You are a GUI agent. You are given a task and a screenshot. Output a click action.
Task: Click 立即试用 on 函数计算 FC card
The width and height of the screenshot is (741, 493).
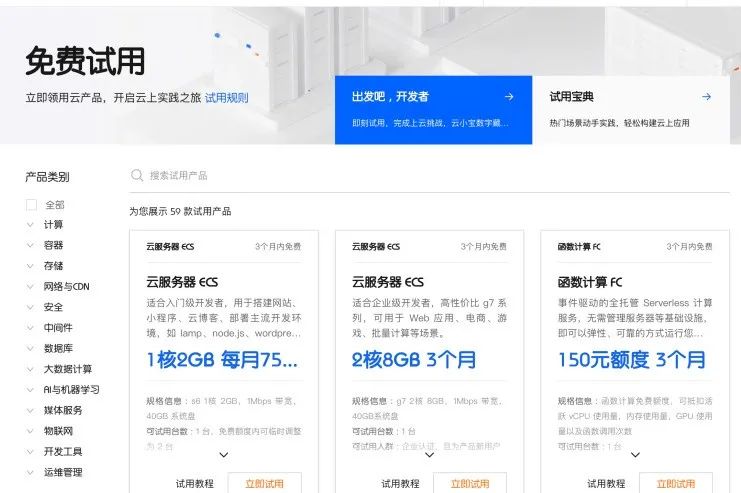(676, 483)
